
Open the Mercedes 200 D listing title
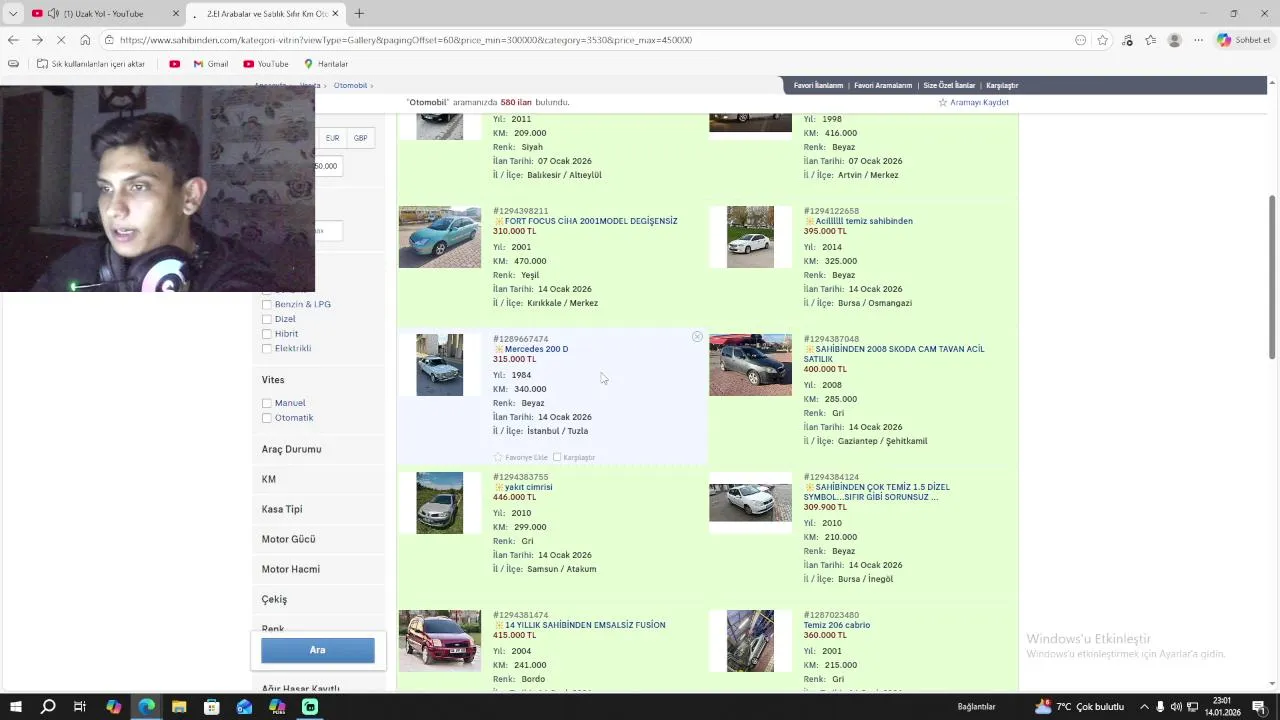tap(536, 349)
